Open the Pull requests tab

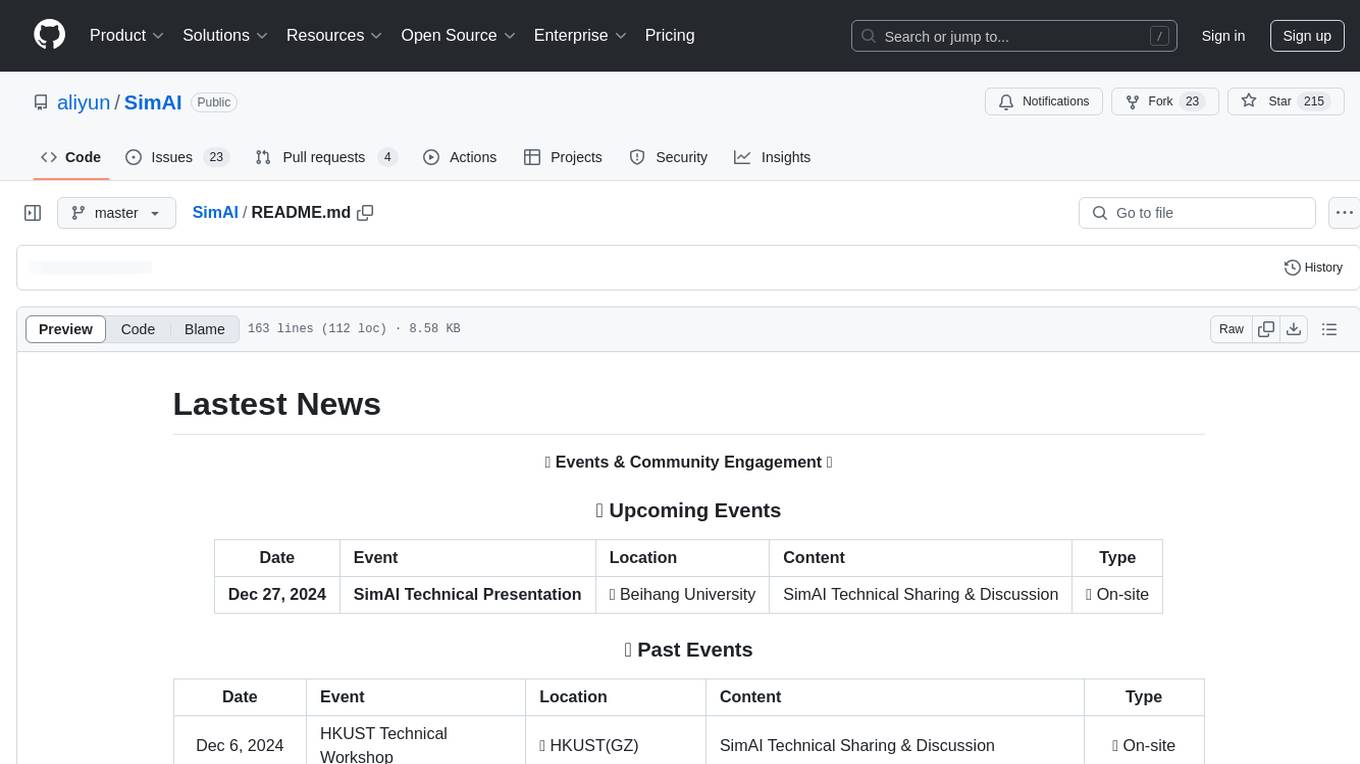326,157
